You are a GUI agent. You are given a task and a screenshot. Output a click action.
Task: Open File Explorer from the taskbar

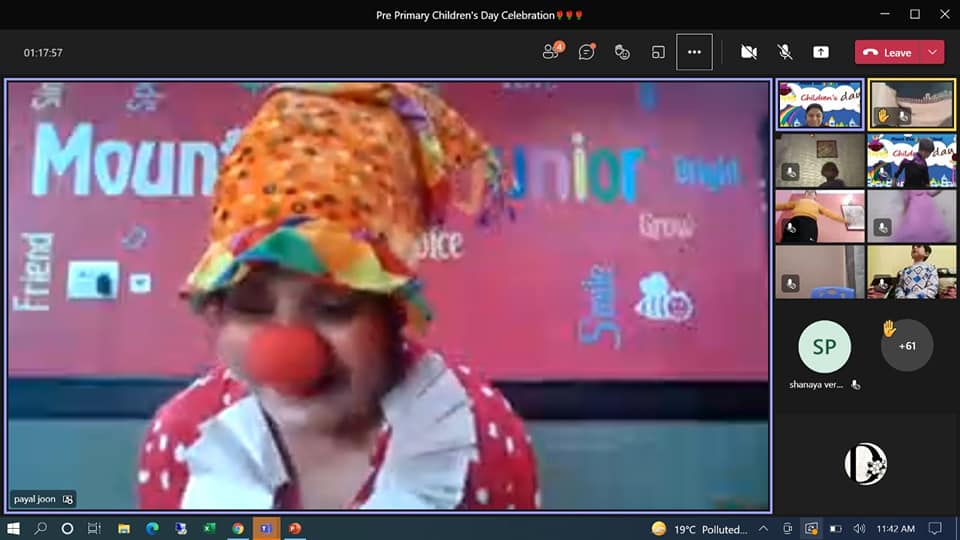pos(124,528)
